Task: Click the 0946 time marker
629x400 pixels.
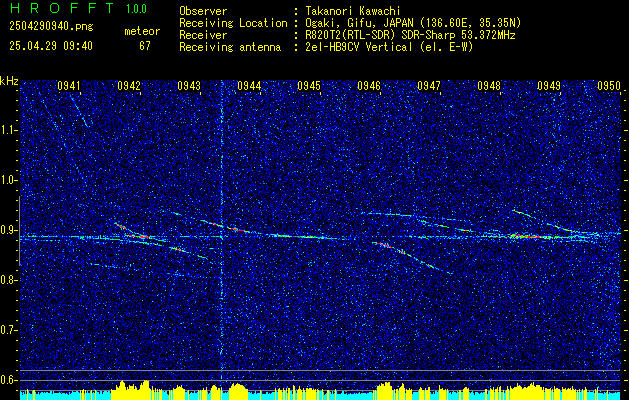Action: tap(369, 86)
